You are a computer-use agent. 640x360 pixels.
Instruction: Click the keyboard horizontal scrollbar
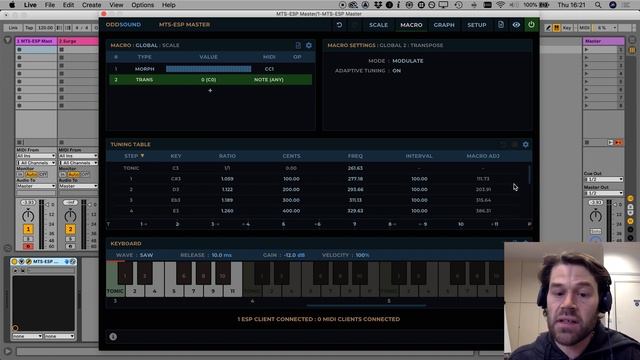[x=366, y=305]
